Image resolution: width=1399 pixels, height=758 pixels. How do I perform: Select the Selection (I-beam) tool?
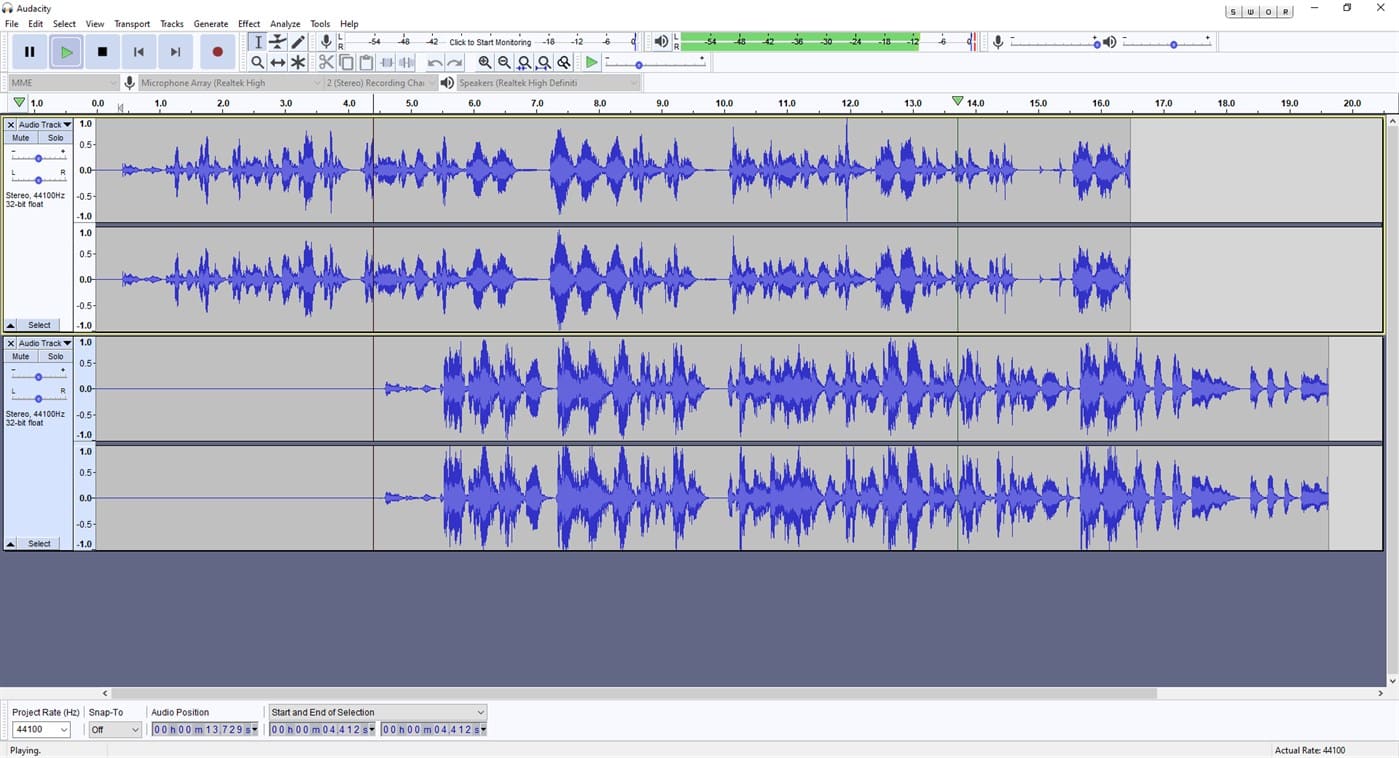[x=257, y=42]
